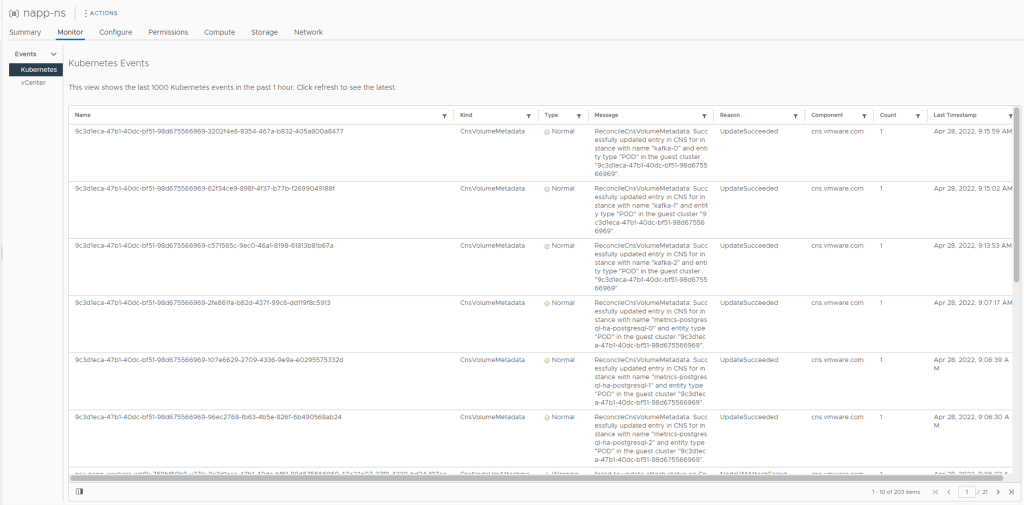This screenshot has height=505, width=1024.
Task: Filter events by the Message column
Action: [704, 116]
